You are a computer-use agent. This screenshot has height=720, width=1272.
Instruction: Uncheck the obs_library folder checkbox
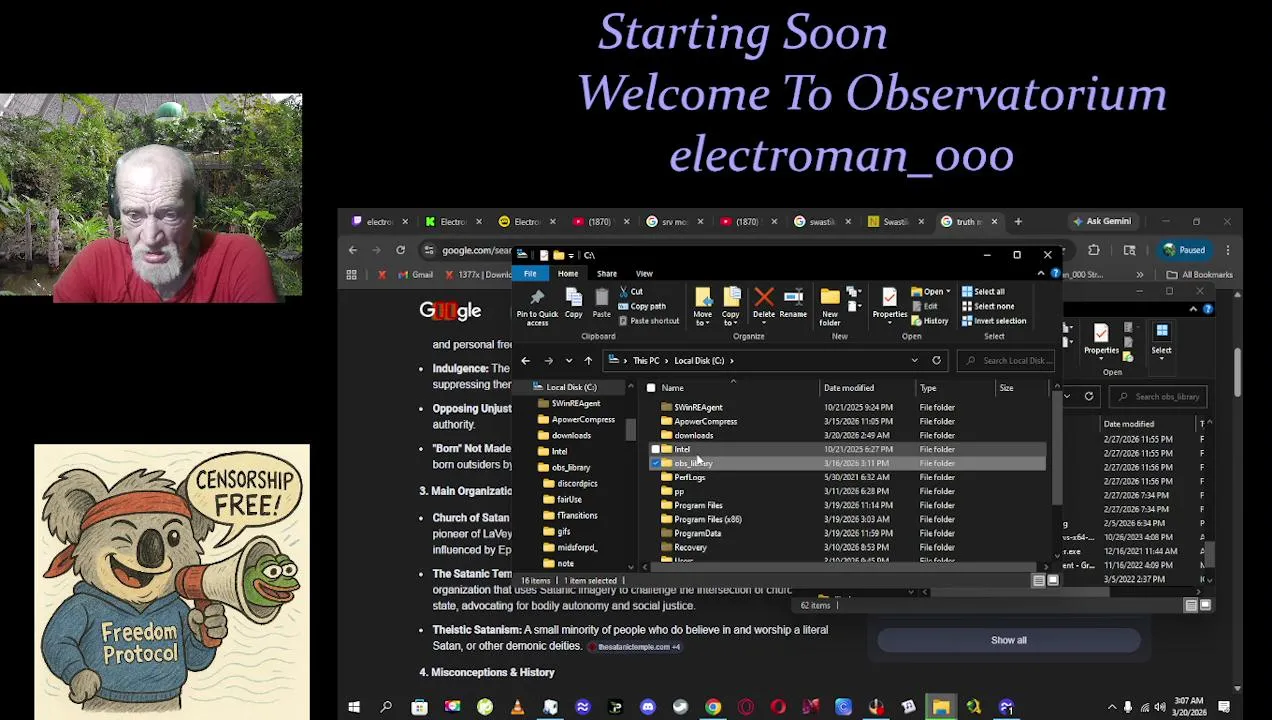tap(655, 463)
